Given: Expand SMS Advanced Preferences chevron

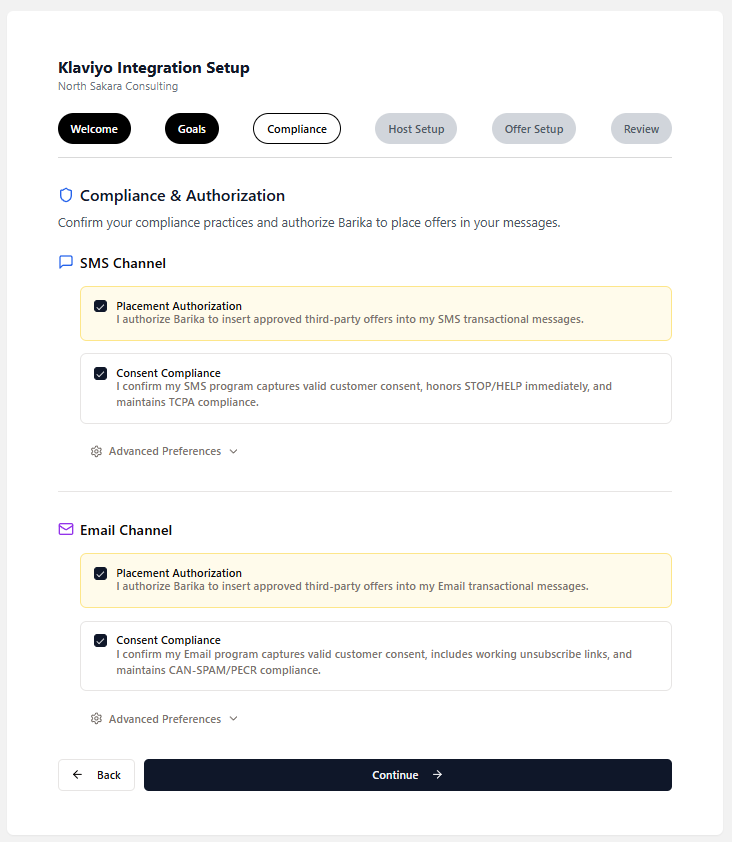Looking at the screenshot, I should tap(234, 451).
